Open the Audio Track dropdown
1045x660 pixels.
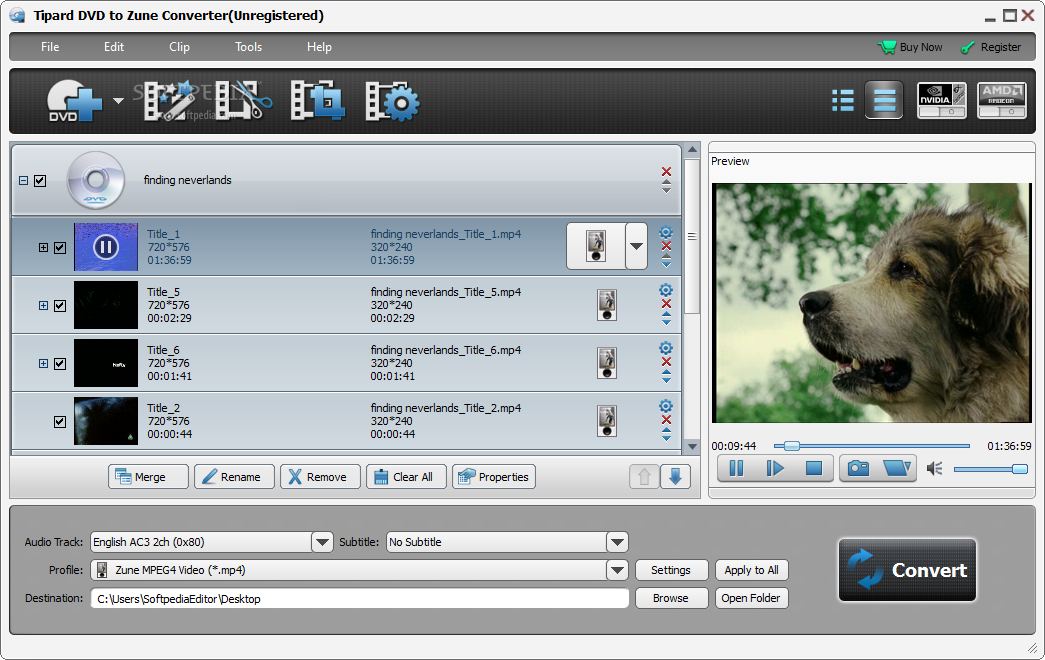pyautogui.click(x=323, y=542)
